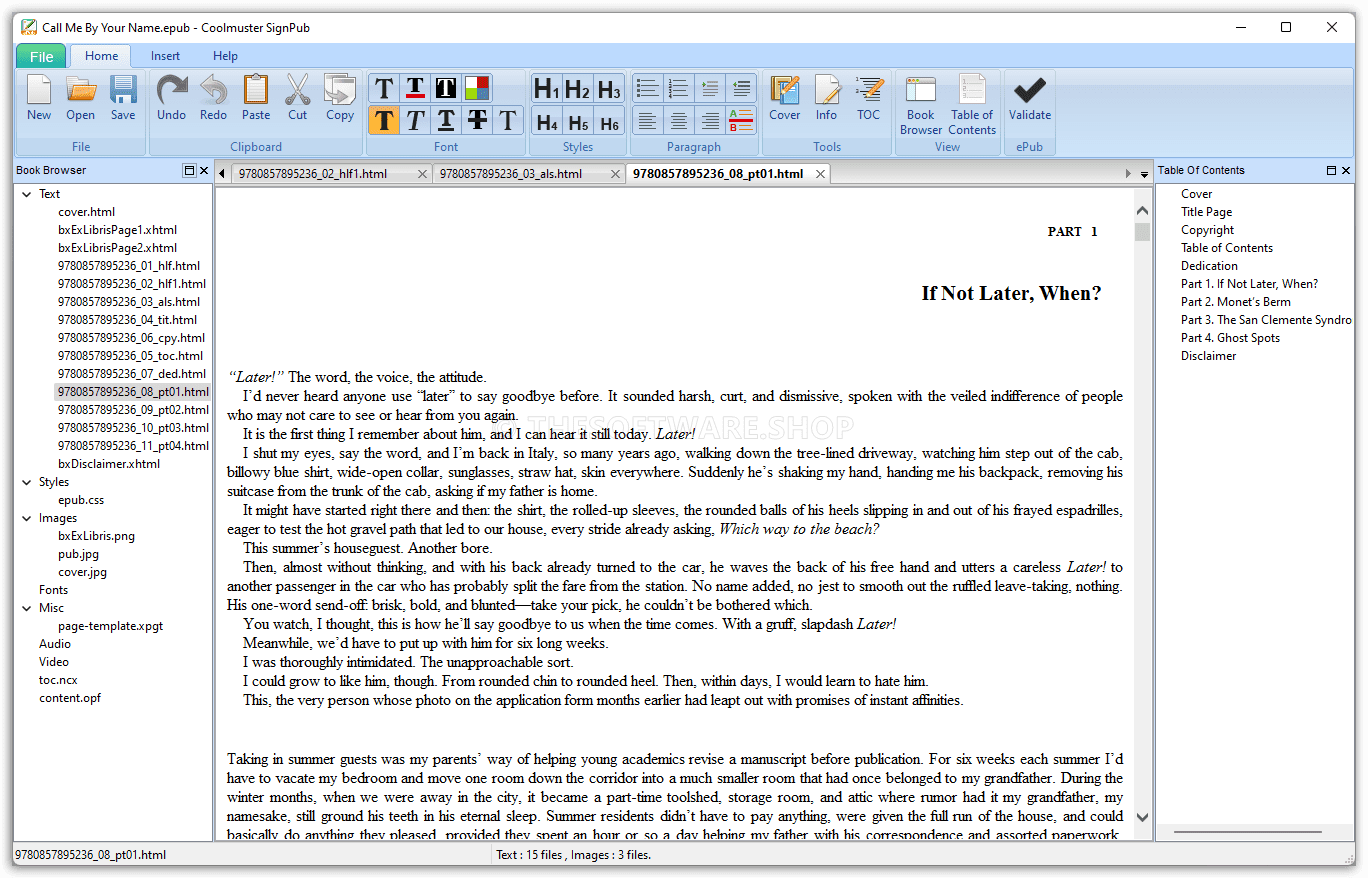Collapse the Text folder in Book Browser

pyautogui.click(x=27, y=194)
